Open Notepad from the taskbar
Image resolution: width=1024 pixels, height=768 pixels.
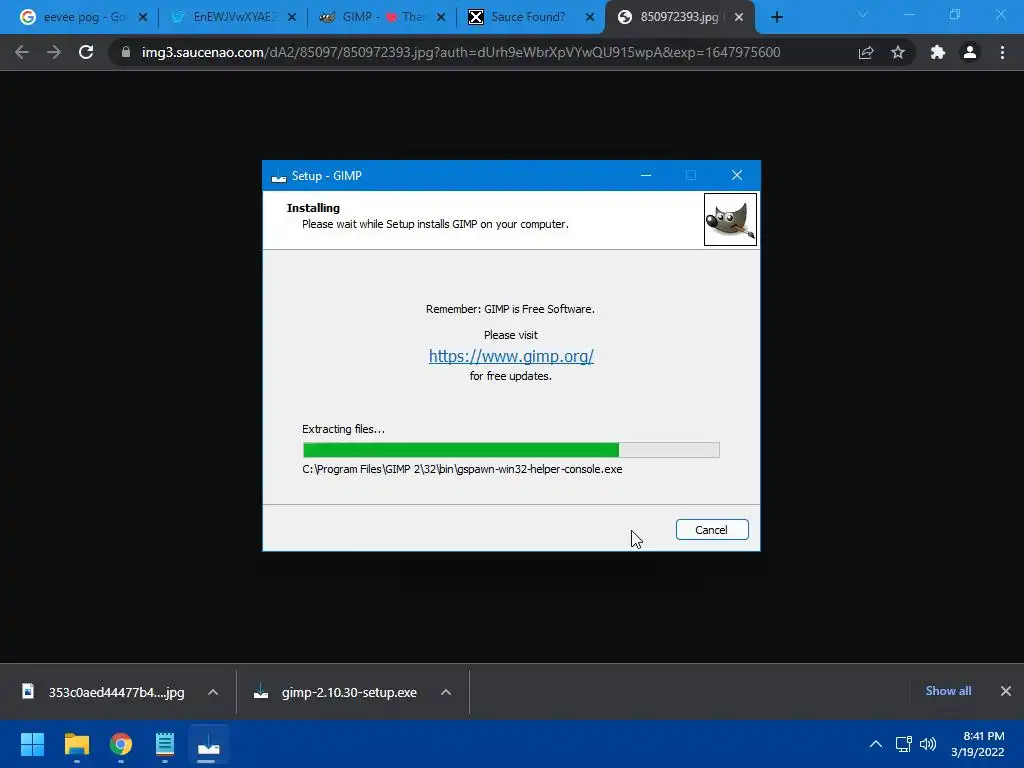165,744
